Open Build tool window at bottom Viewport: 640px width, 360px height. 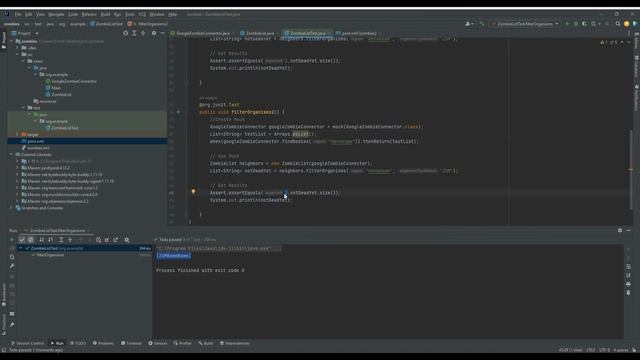tap(206, 343)
